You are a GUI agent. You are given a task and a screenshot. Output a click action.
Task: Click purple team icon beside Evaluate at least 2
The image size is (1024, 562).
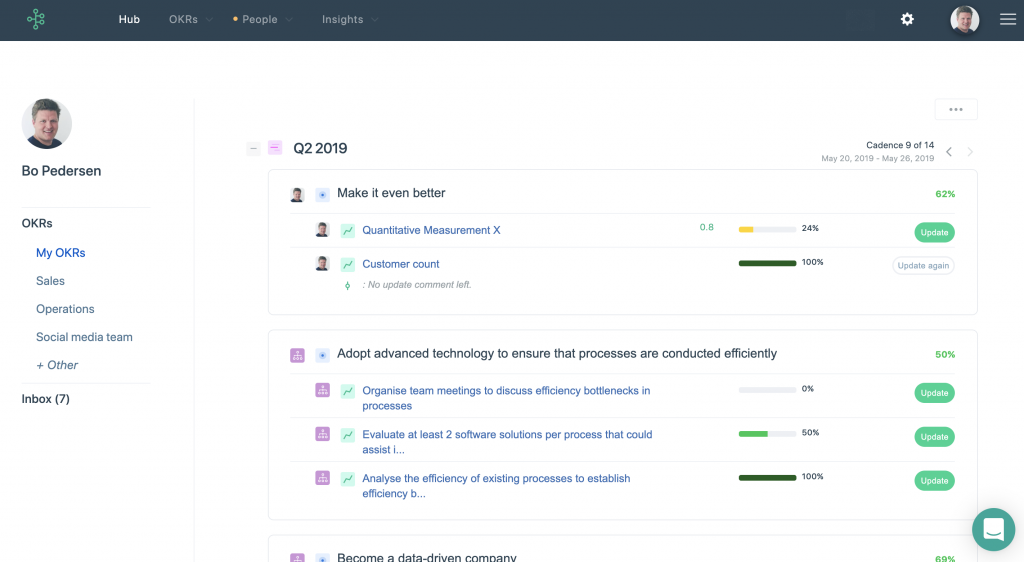[x=322, y=433]
